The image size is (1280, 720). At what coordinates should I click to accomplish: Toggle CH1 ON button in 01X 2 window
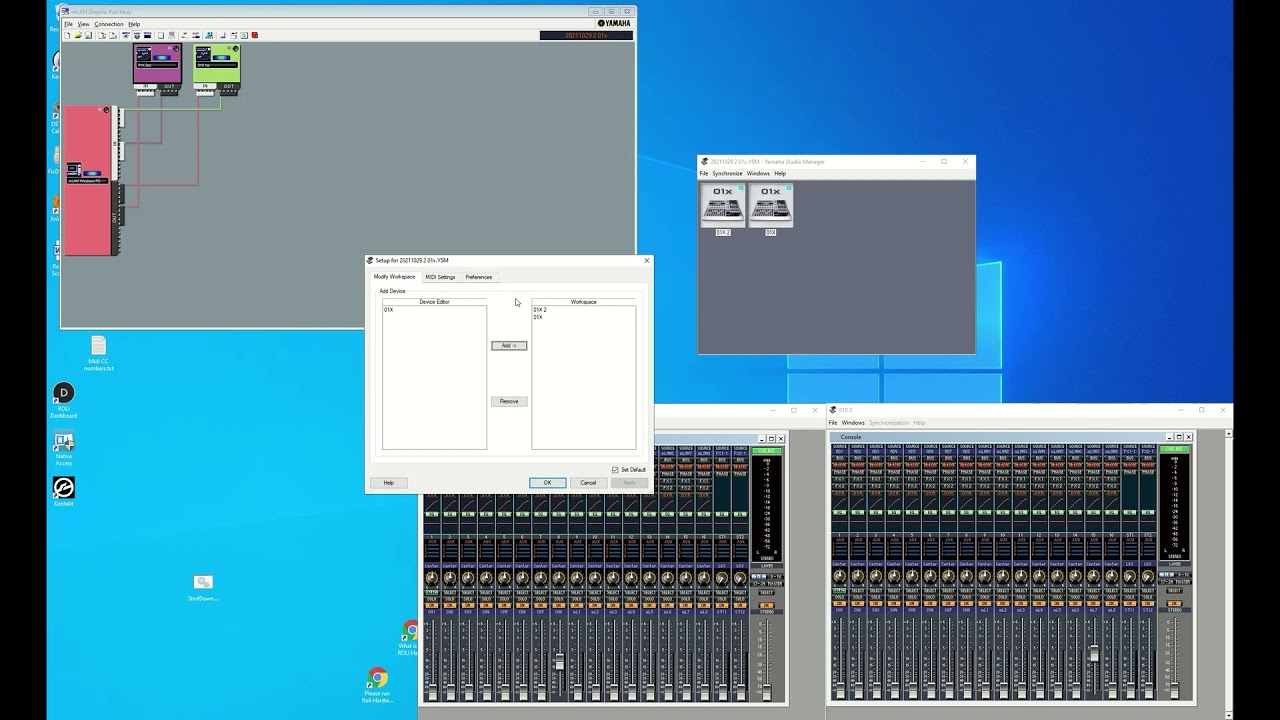(x=840, y=604)
